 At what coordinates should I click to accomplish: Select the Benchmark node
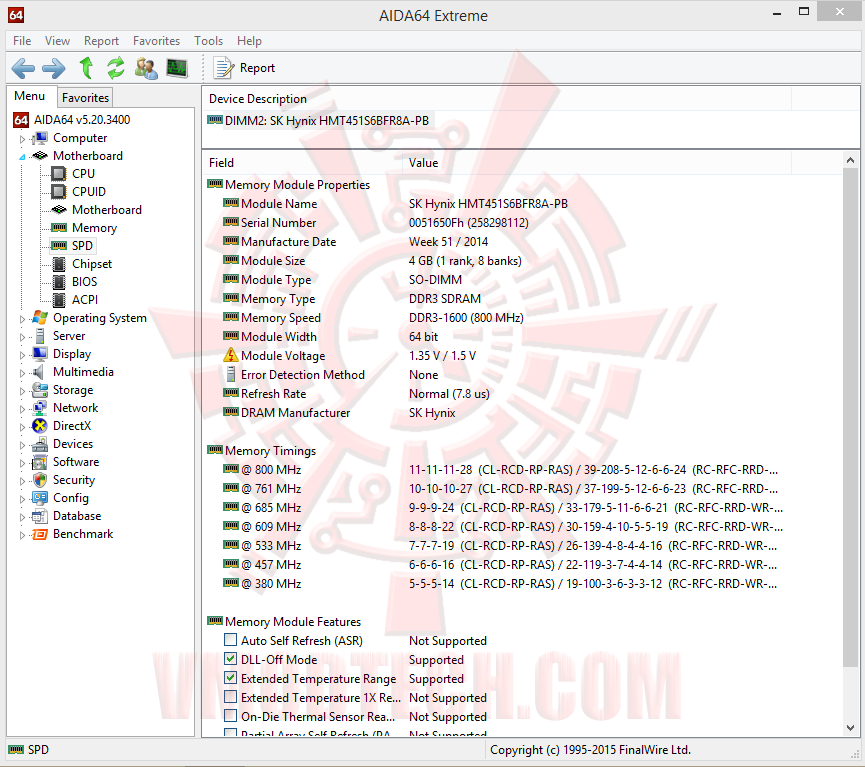click(83, 534)
